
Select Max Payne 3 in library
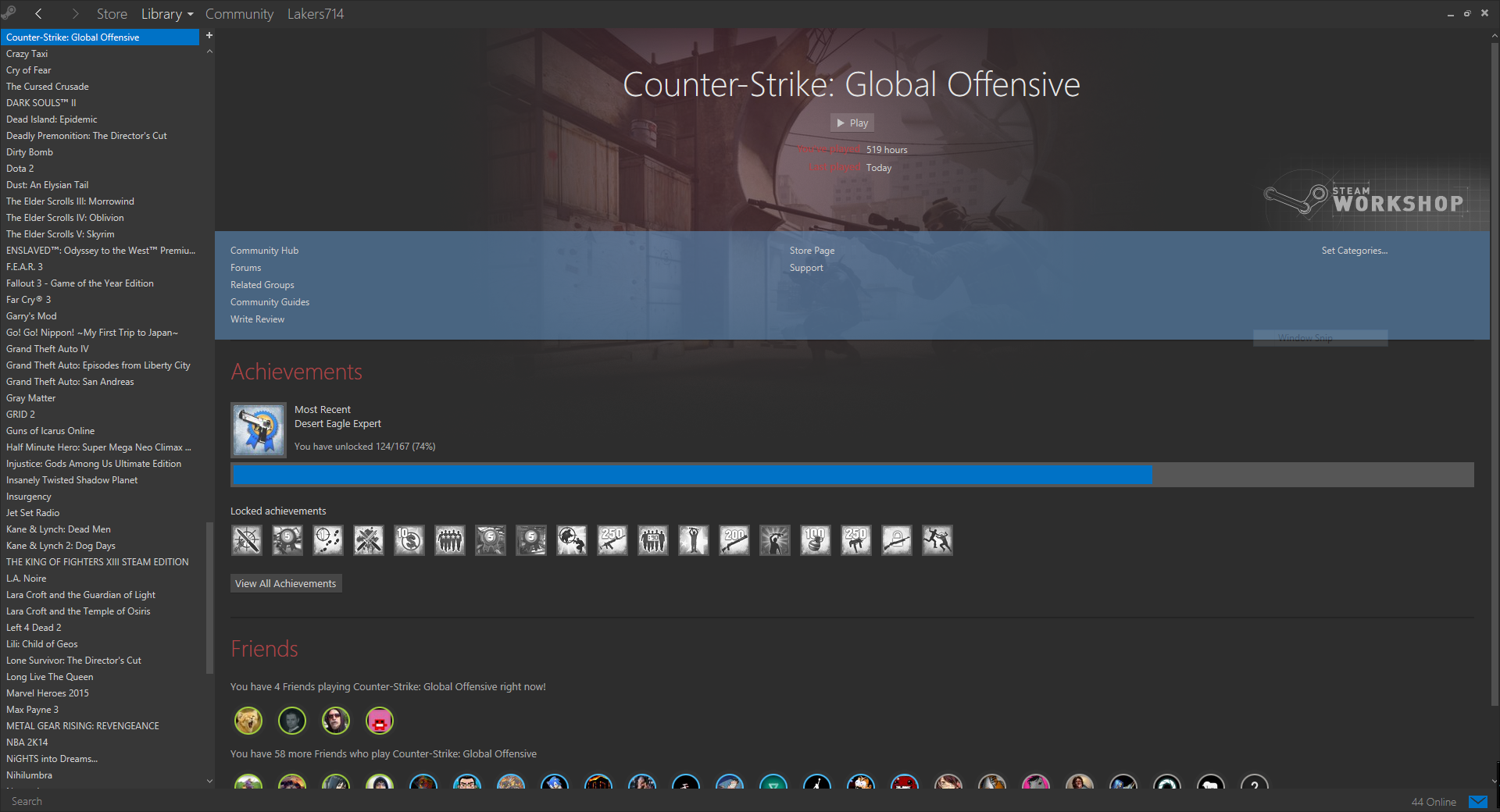click(x=100, y=710)
